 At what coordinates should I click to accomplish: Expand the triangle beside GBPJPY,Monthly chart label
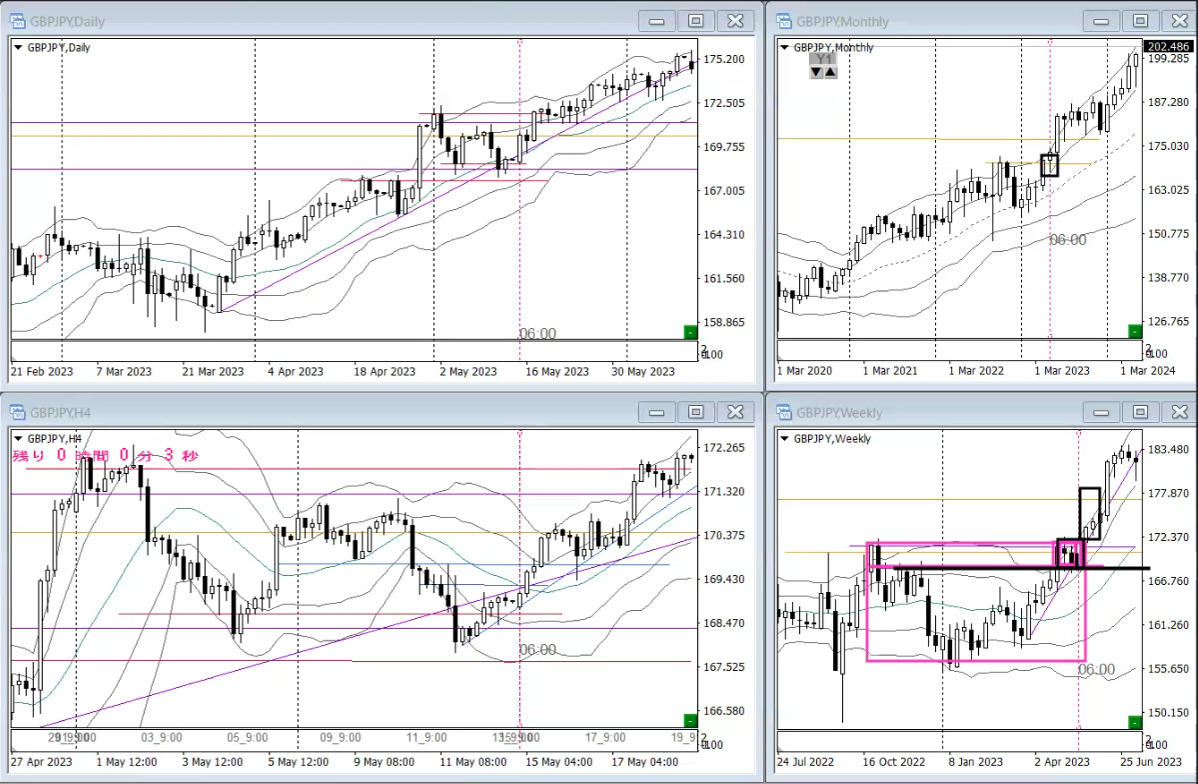point(784,47)
